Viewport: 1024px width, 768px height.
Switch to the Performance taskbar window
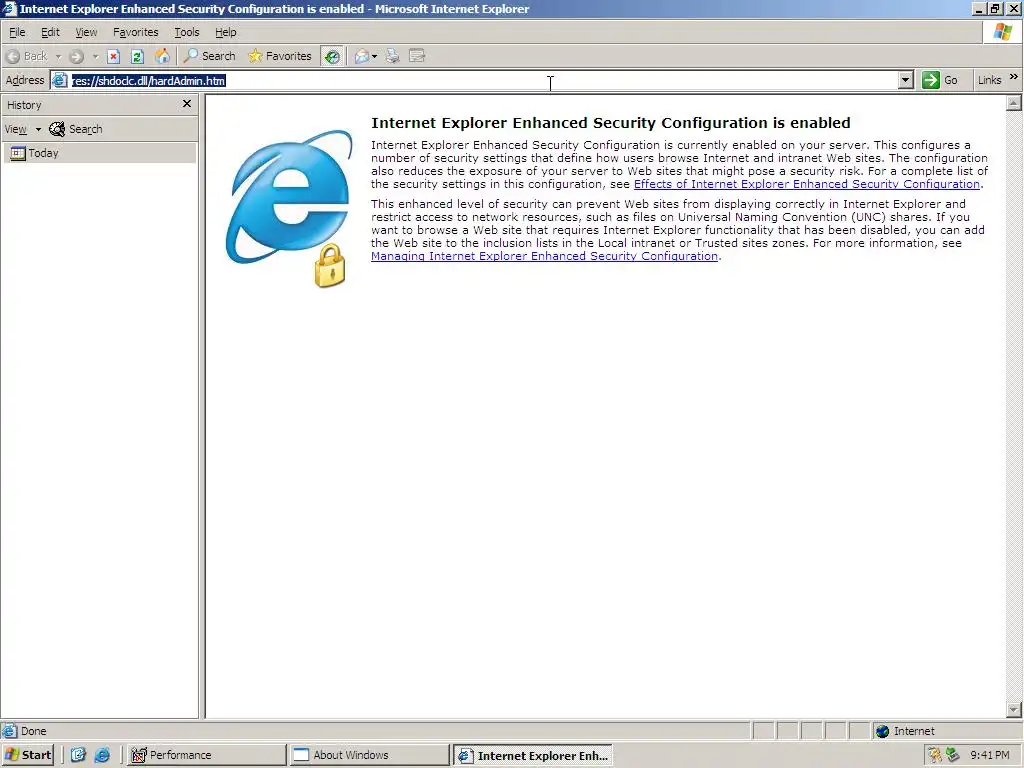[x=206, y=755]
